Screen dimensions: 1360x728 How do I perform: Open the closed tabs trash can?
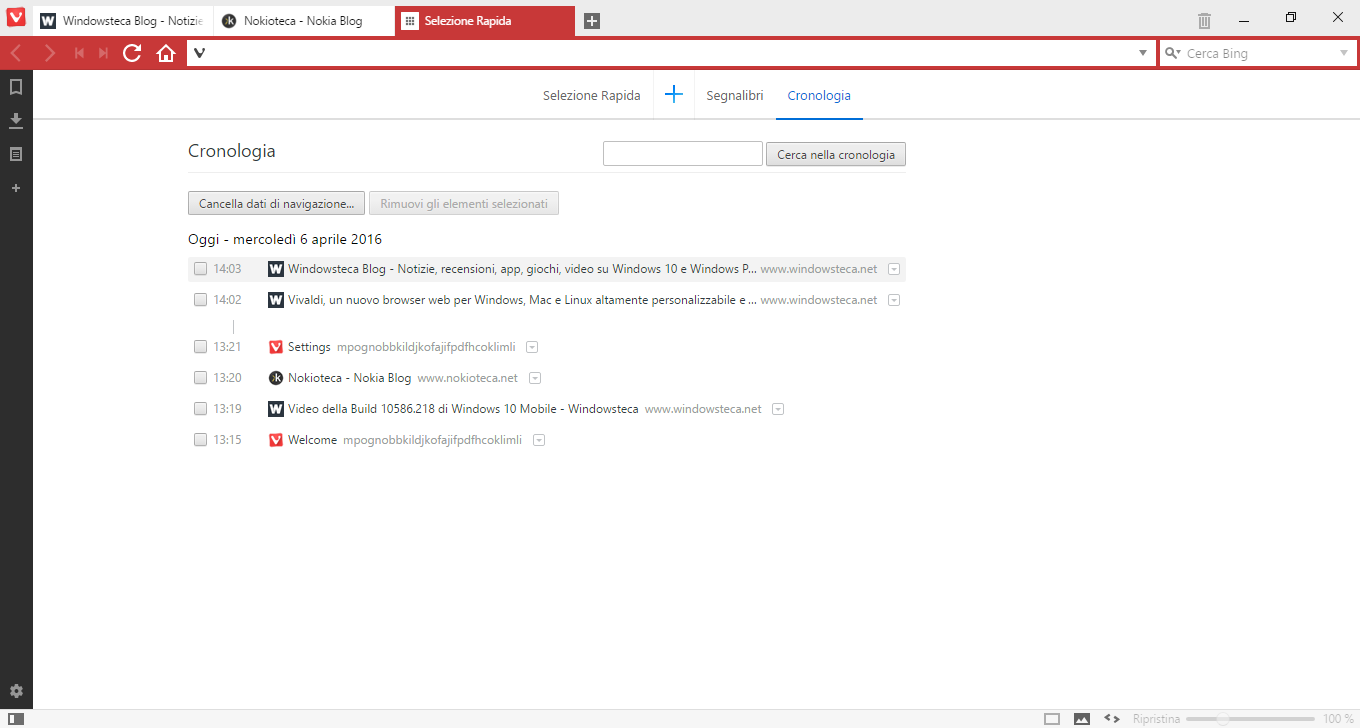(x=1205, y=20)
